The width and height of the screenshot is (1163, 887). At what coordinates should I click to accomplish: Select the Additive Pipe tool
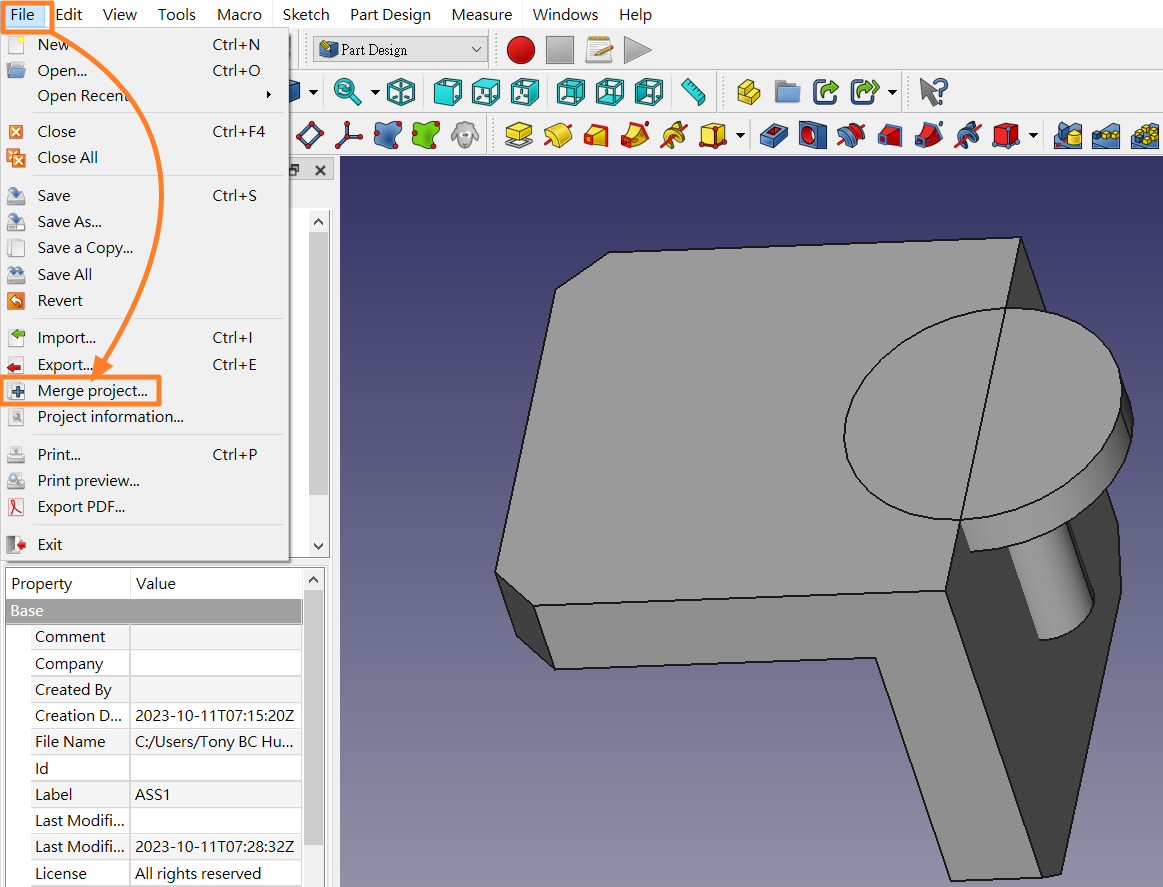(635, 135)
